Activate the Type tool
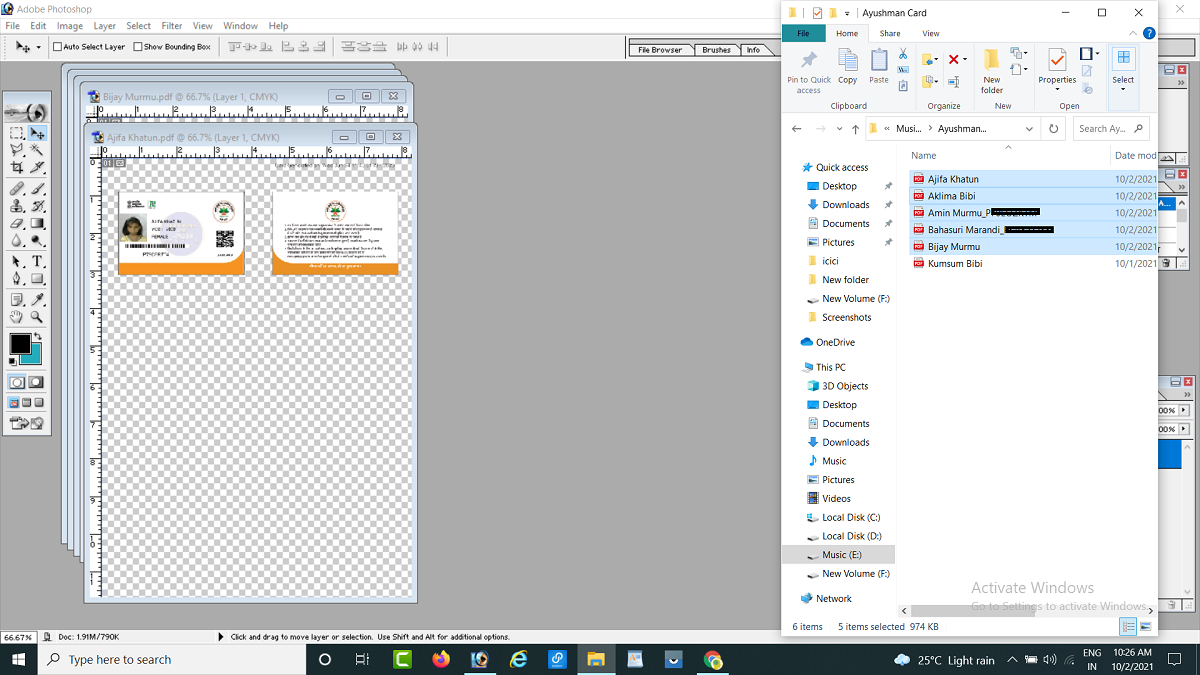This screenshot has width=1200, height=675. tap(37, 261)
